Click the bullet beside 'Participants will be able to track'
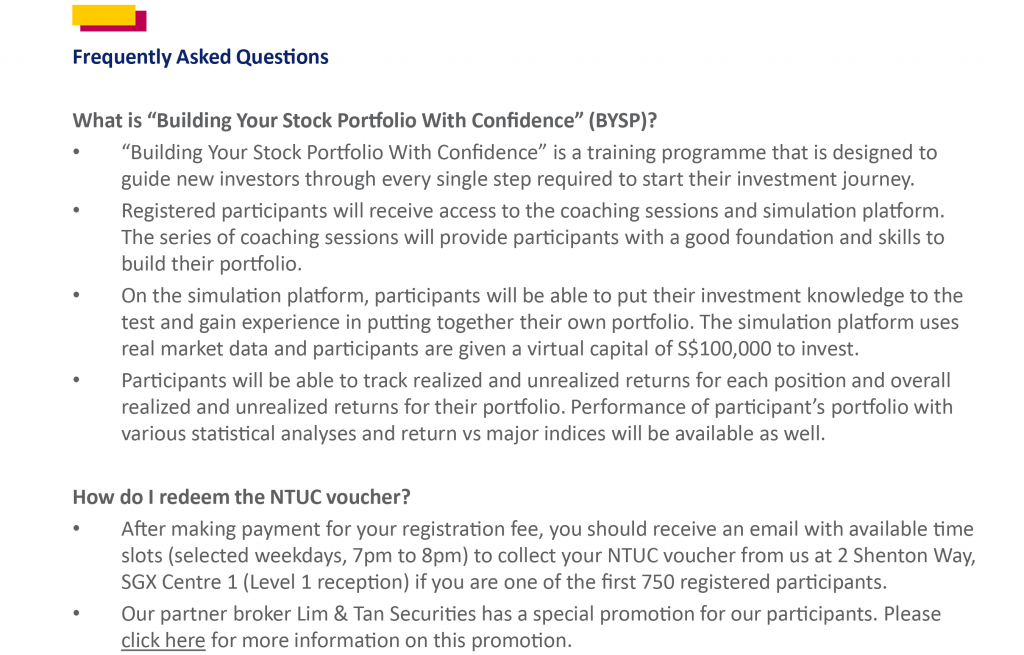Image resolution: width=1024 pixels, height=655 pixels. (76, 381)
